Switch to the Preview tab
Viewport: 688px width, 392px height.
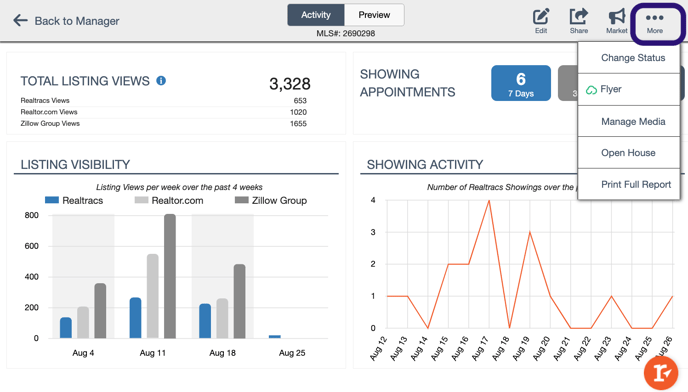tap(374, 15)
